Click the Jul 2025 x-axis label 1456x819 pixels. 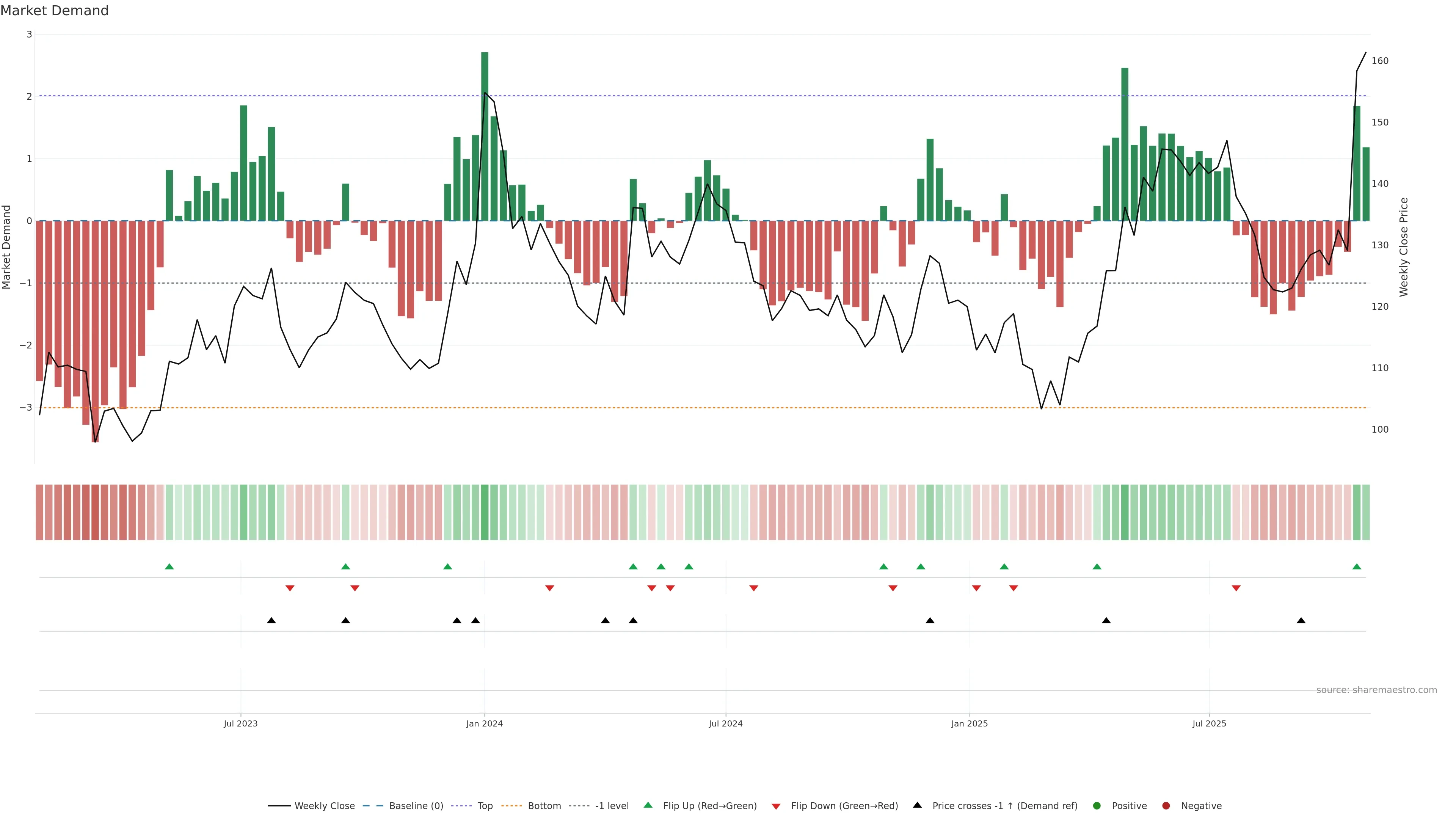tap(1209, 723)
